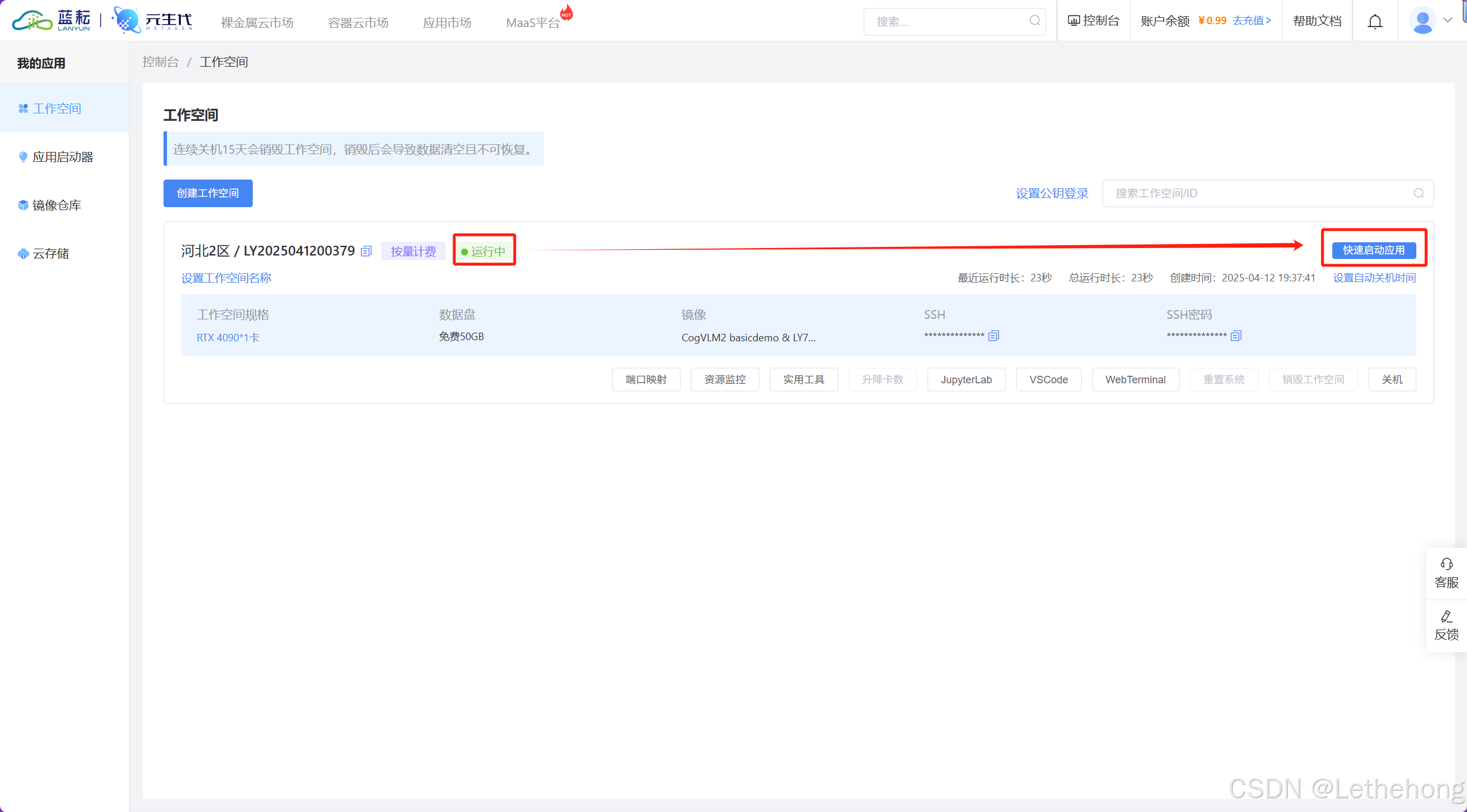Click the top search magnifier icon
This screenshot has width=1467, height=812.
pyautogui.click(x=1035, y=21)
